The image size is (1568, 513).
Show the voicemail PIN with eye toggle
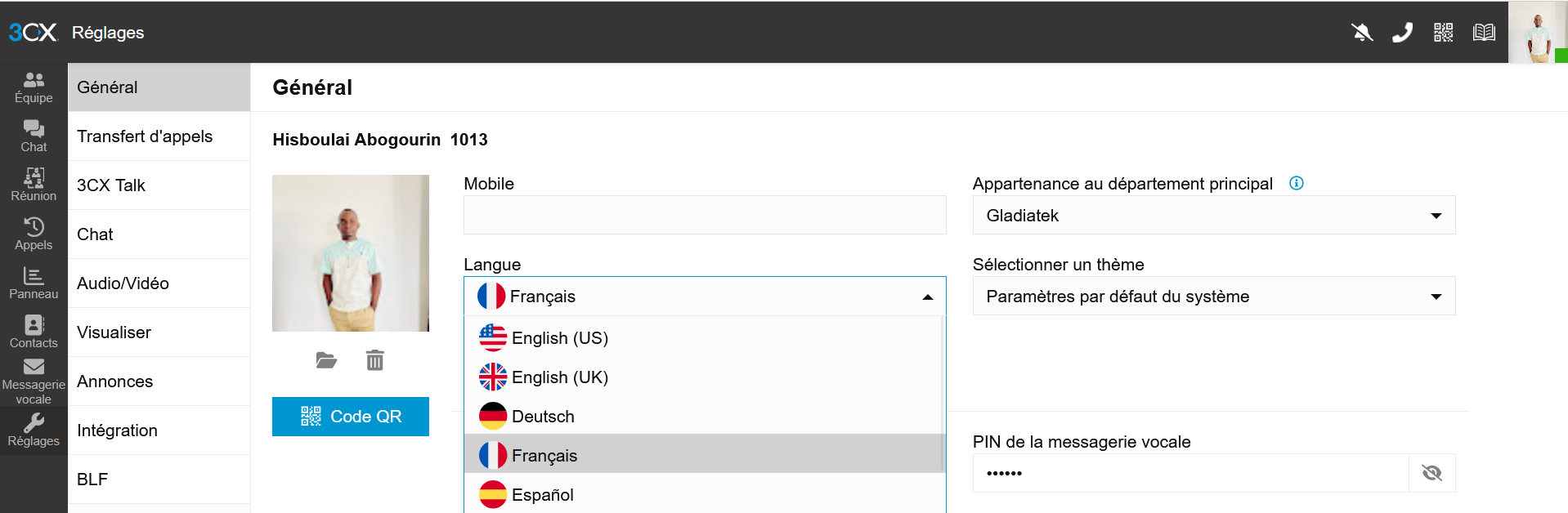(x=1431, y=473)
